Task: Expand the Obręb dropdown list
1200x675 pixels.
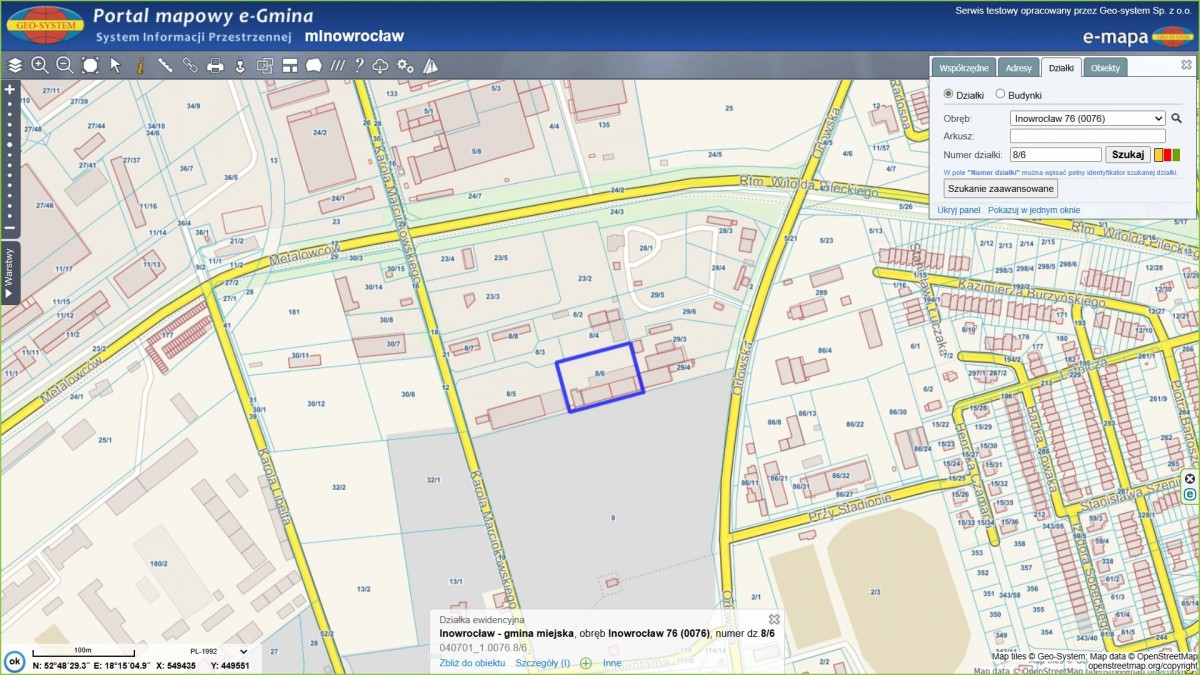Action: coord(1087,118)
